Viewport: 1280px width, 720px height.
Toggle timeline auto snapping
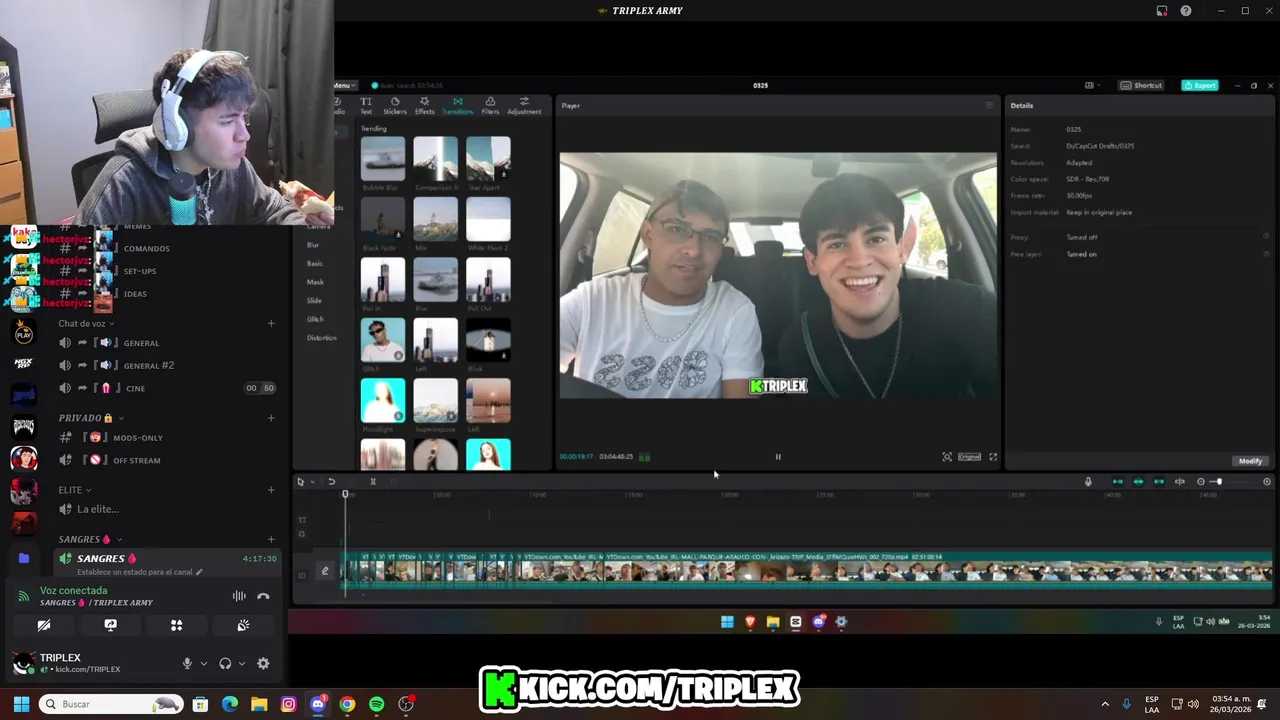(1138, 482)
